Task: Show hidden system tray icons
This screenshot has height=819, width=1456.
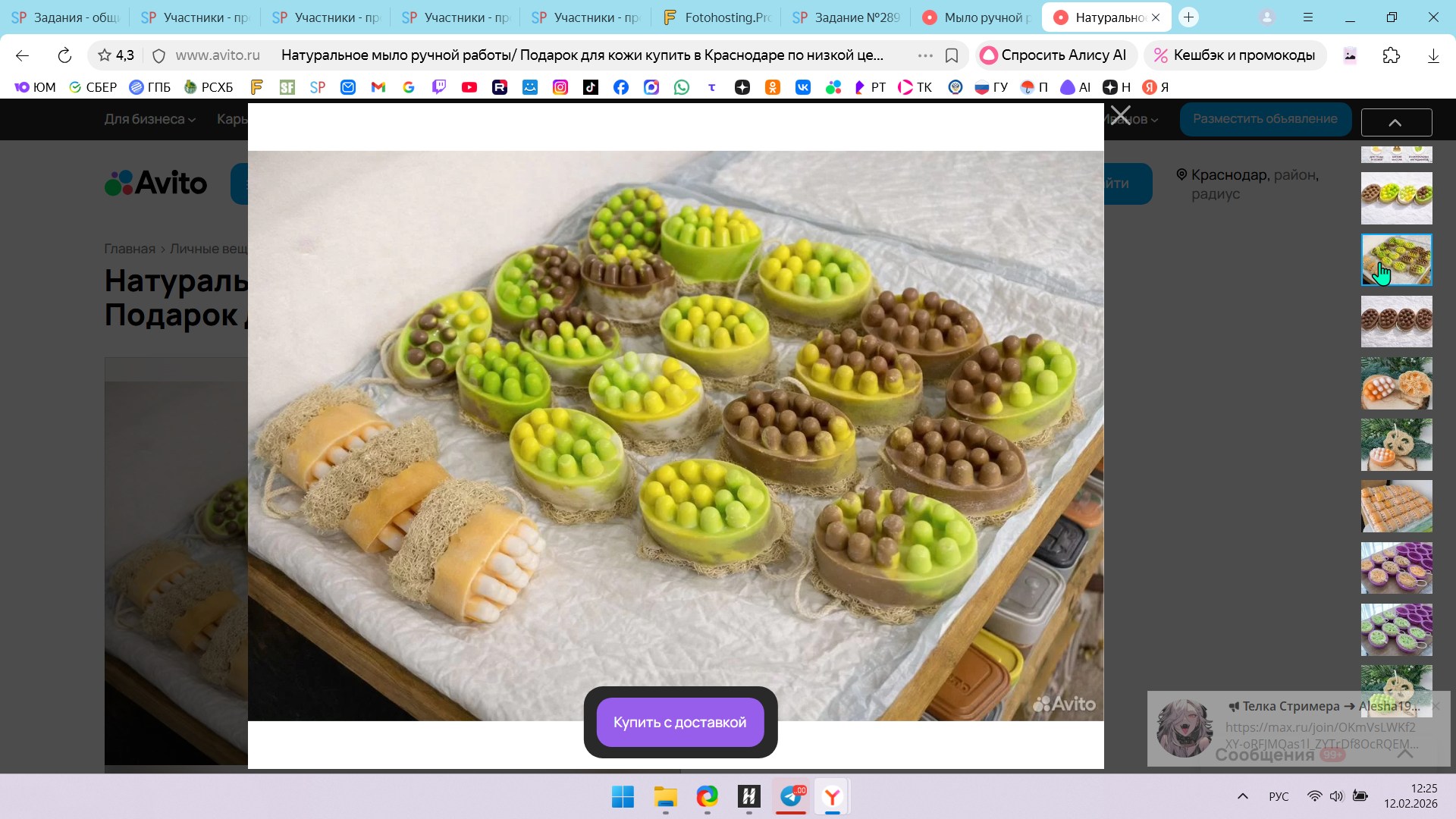Action: 1242,796
